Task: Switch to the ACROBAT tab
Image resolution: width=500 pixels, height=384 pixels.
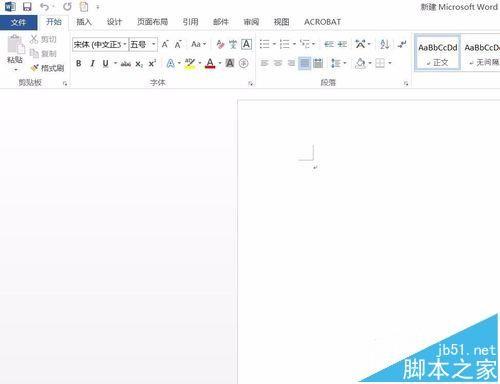Action: coord(322,22)
